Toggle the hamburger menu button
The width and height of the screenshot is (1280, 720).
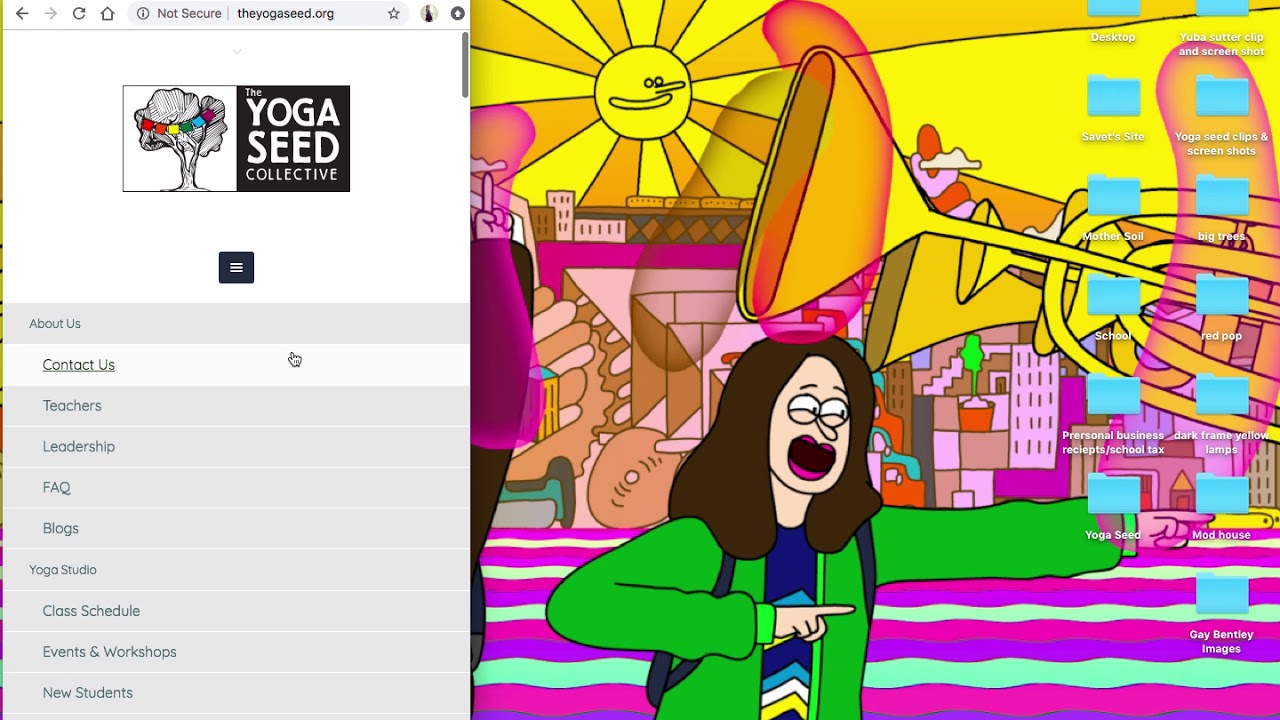236,267
